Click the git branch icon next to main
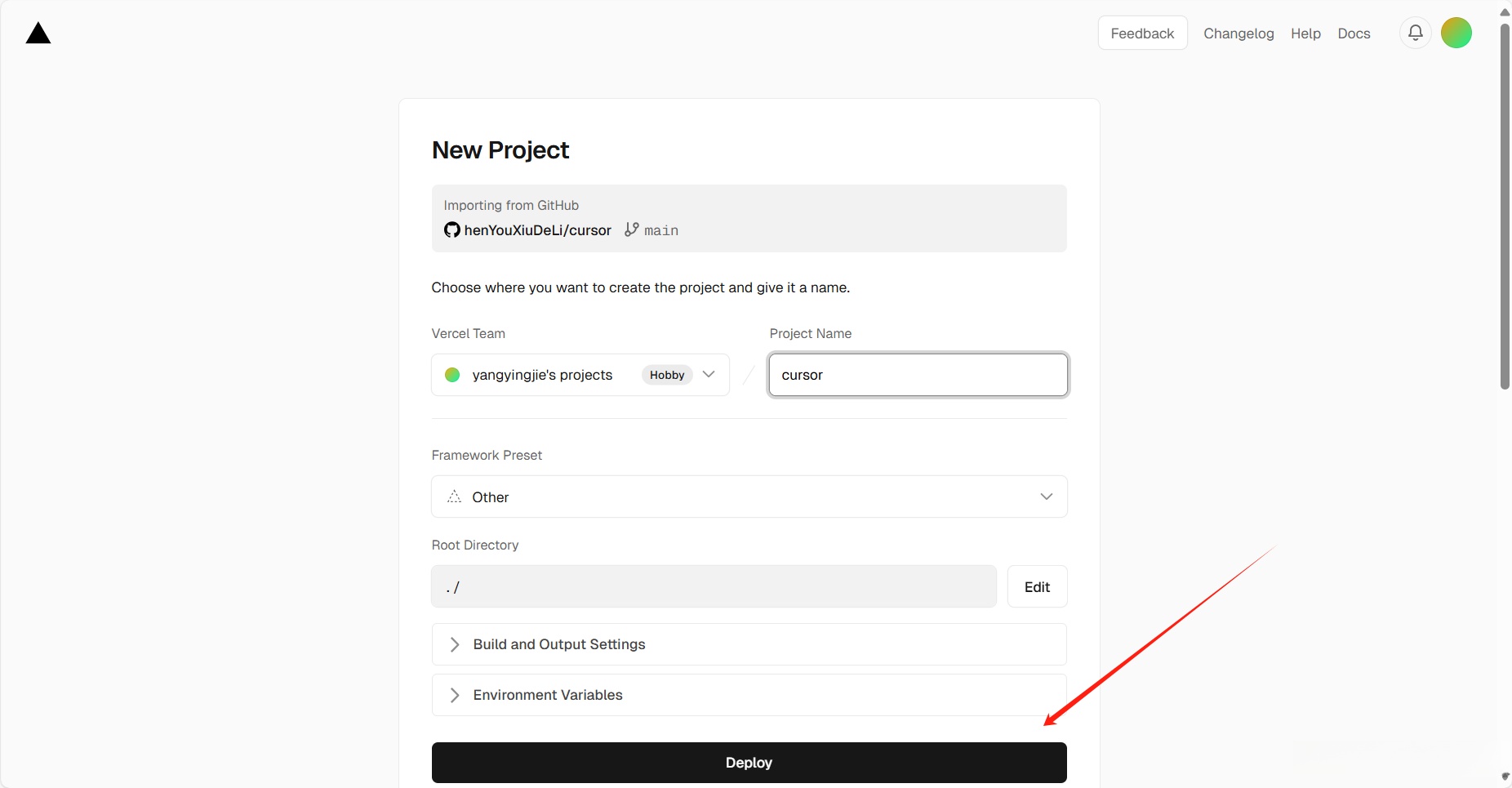This screenshot has height=788, width=1512. [631, 229]
